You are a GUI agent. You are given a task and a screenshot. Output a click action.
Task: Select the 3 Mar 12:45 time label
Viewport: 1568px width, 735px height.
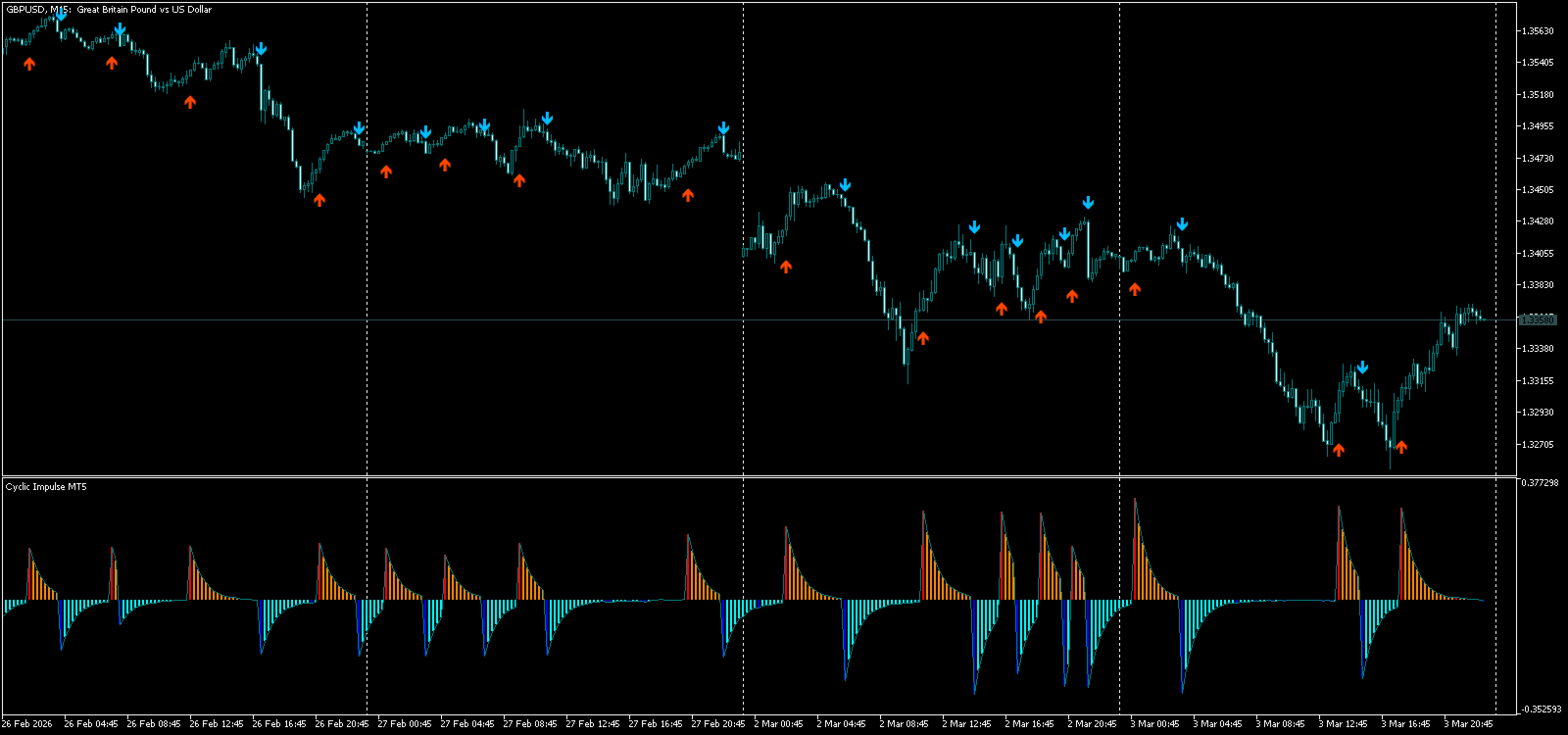coord(1343,724)
